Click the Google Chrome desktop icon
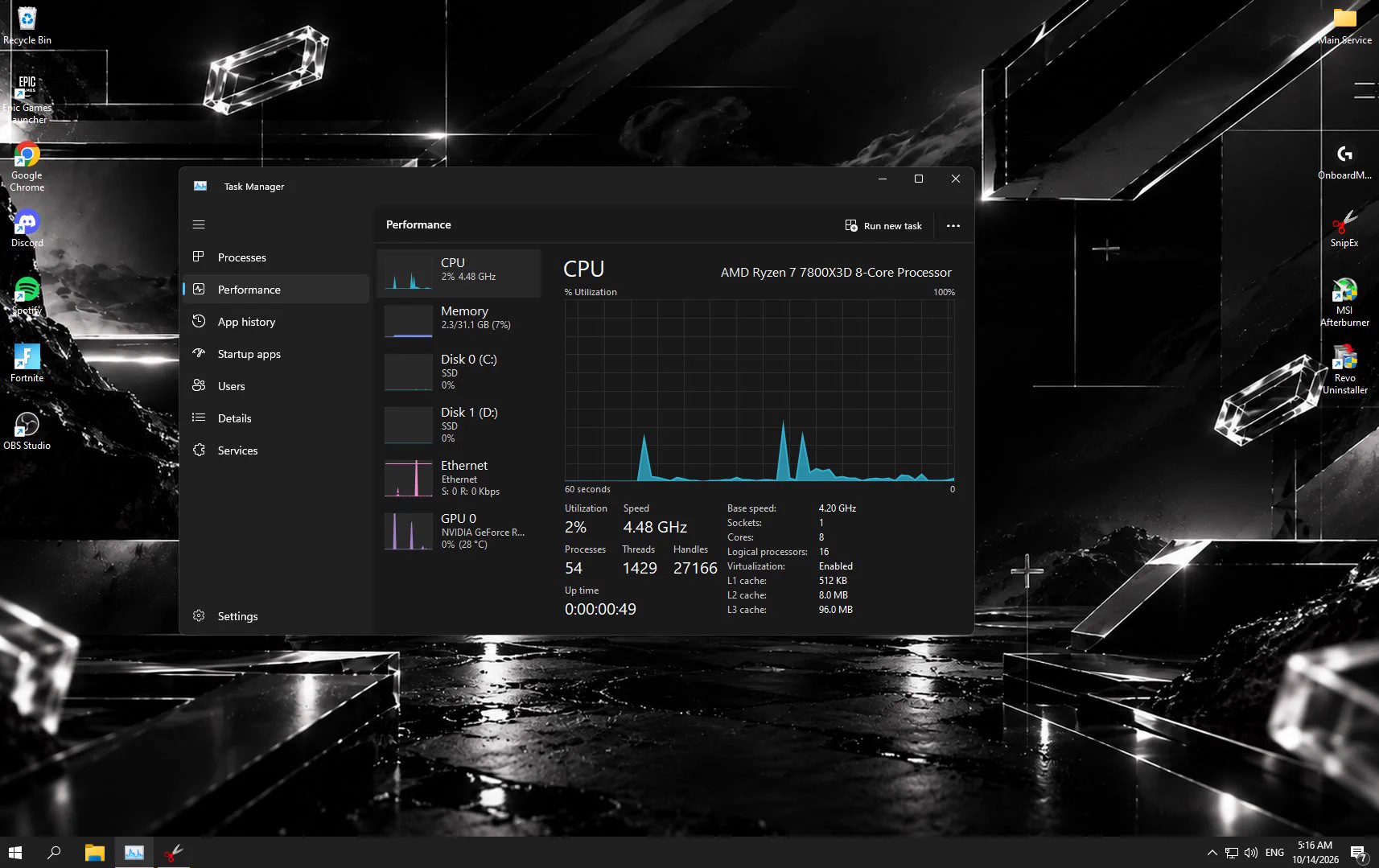1379x868 pixels. coord(27,167)
